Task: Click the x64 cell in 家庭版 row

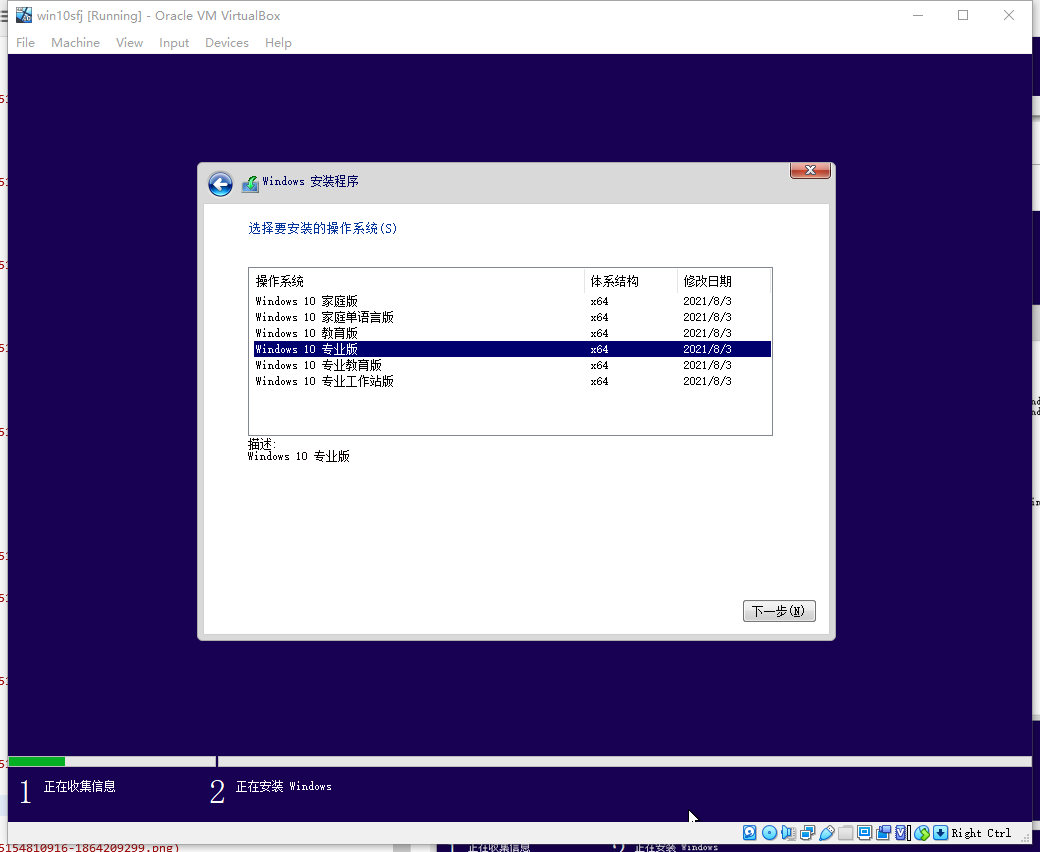Action: coord(599,301)
